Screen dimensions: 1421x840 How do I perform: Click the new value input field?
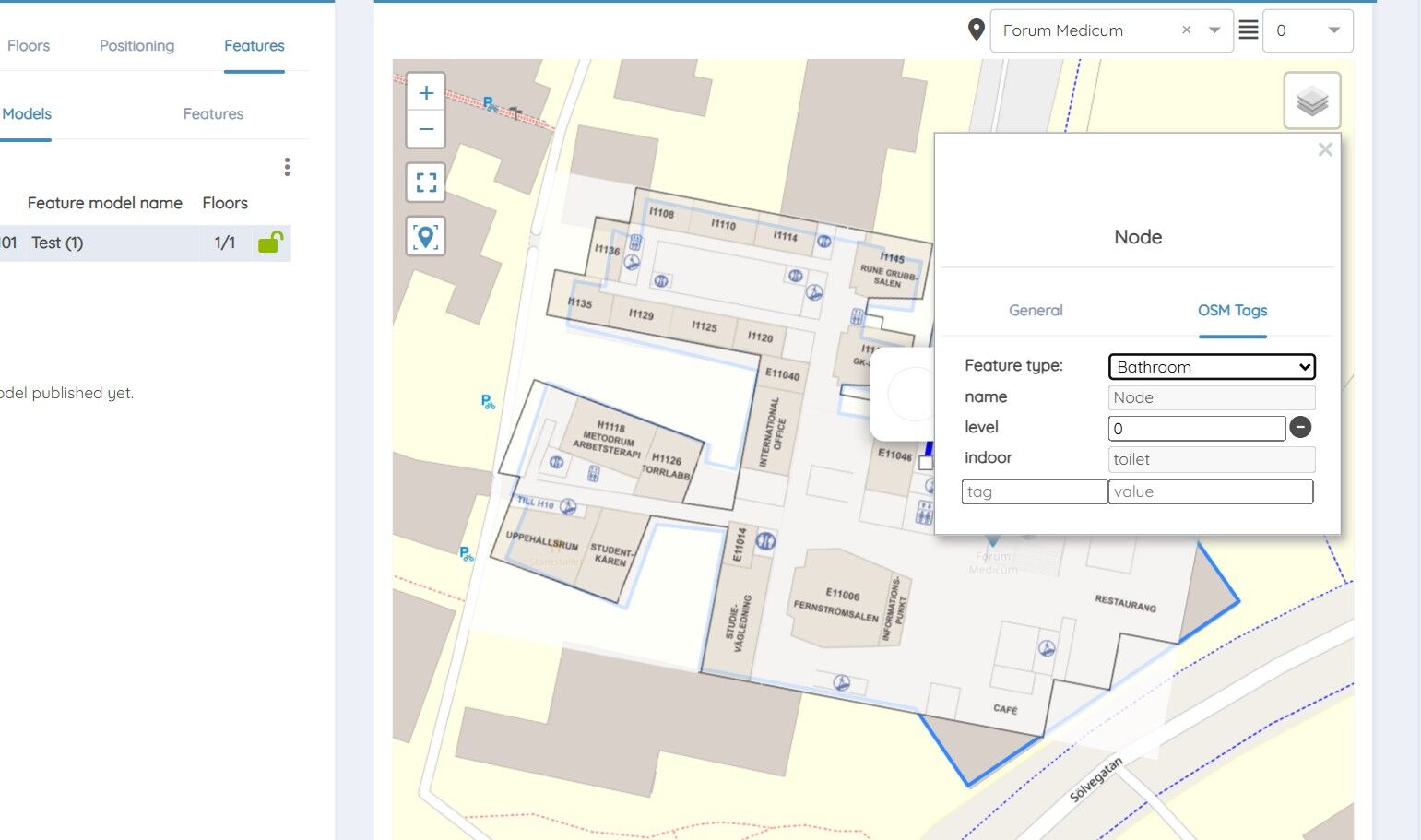1211,491
